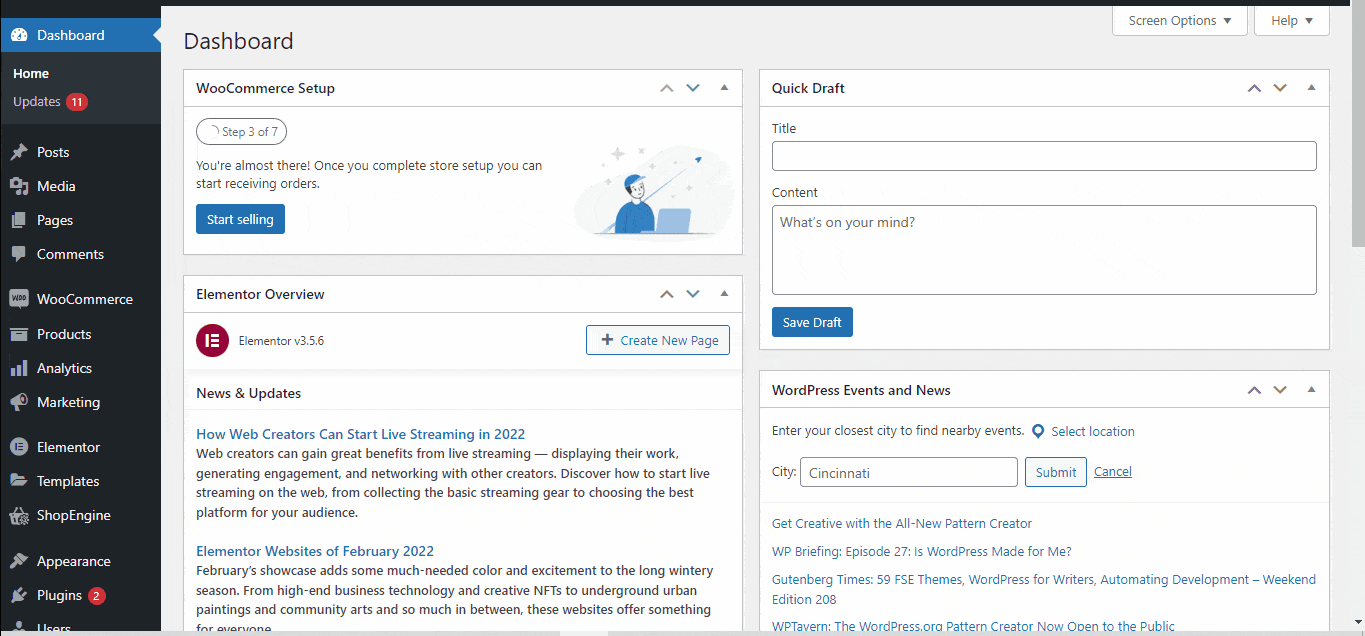Viewport: 1365px width, 636px height.
Task: Move WordPress Events and News panel down
Action: point(1280,390)
